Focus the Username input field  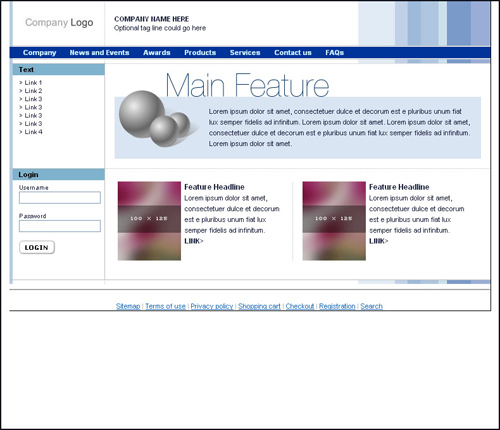(60, 197)
